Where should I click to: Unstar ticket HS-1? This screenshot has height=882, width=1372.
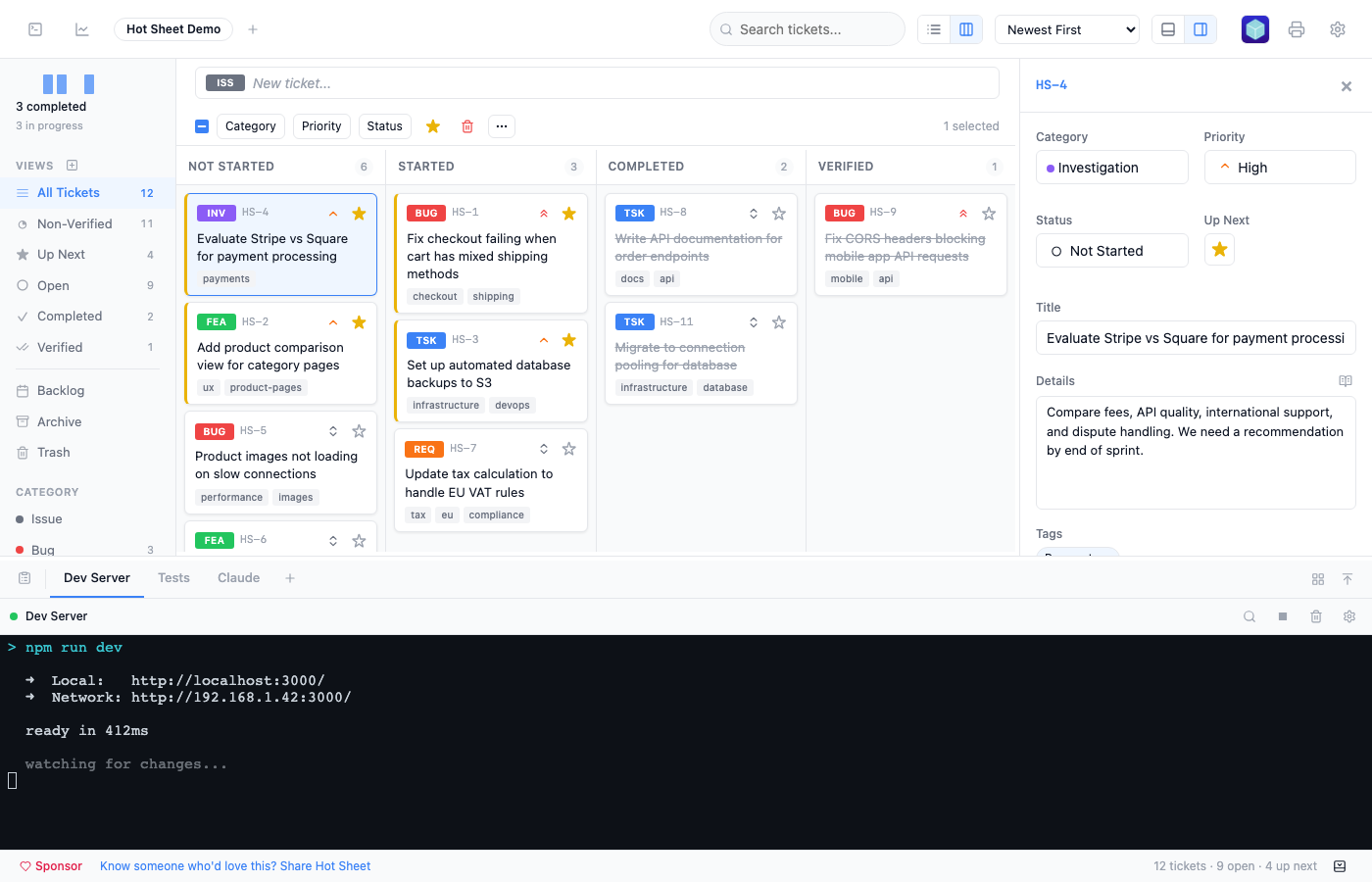click(568, 214)
